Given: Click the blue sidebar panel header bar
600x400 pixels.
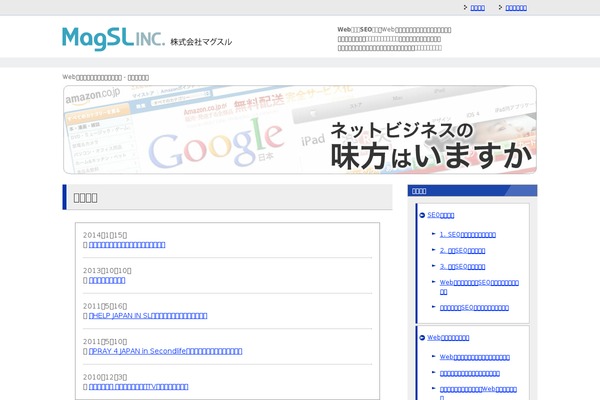Looking at the screenshot, I should point(472,191).
